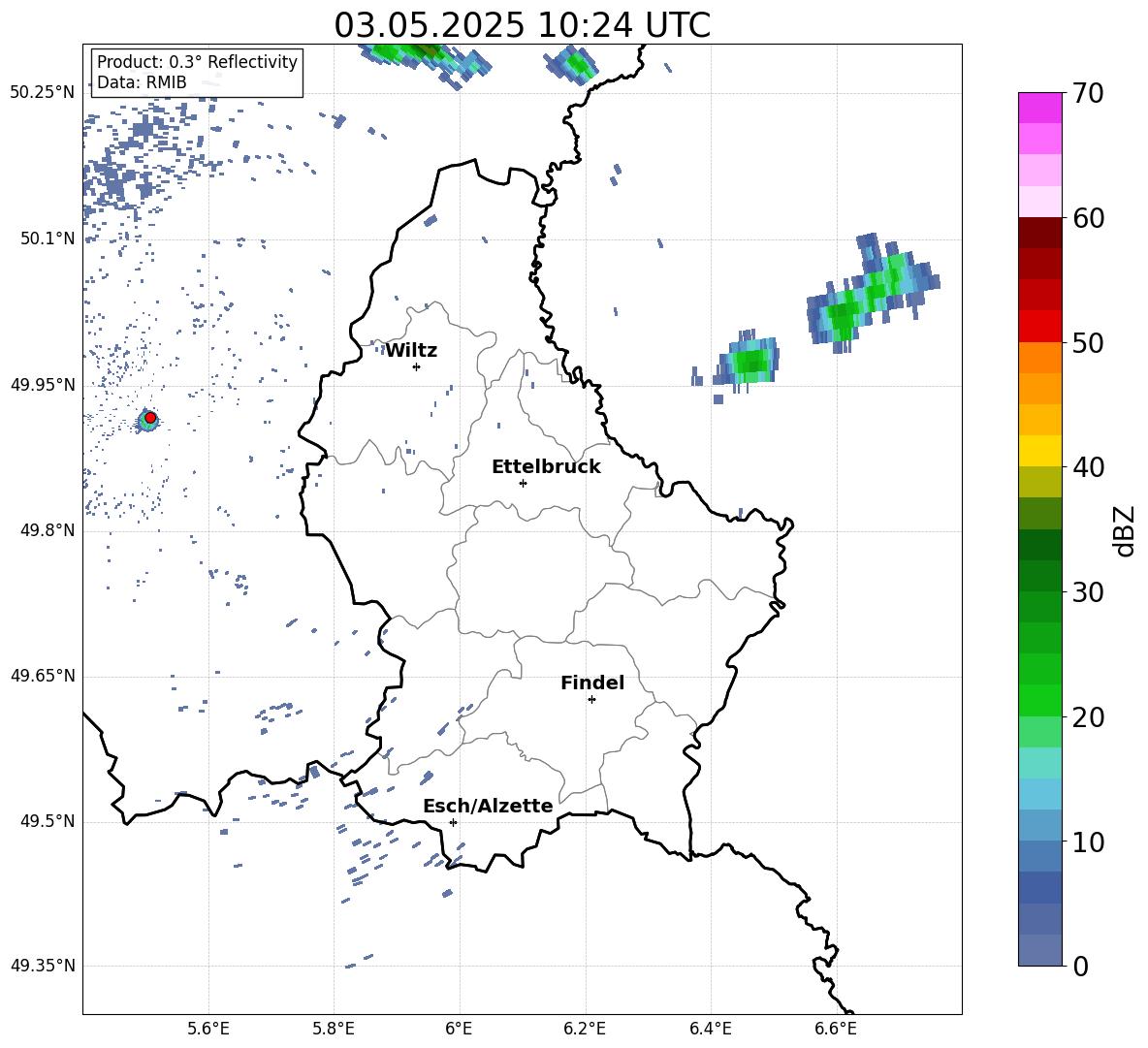Pick the yellow 40 dBZ swatch
The image size is (1148, 1048).
click(x=1039, y=451)
